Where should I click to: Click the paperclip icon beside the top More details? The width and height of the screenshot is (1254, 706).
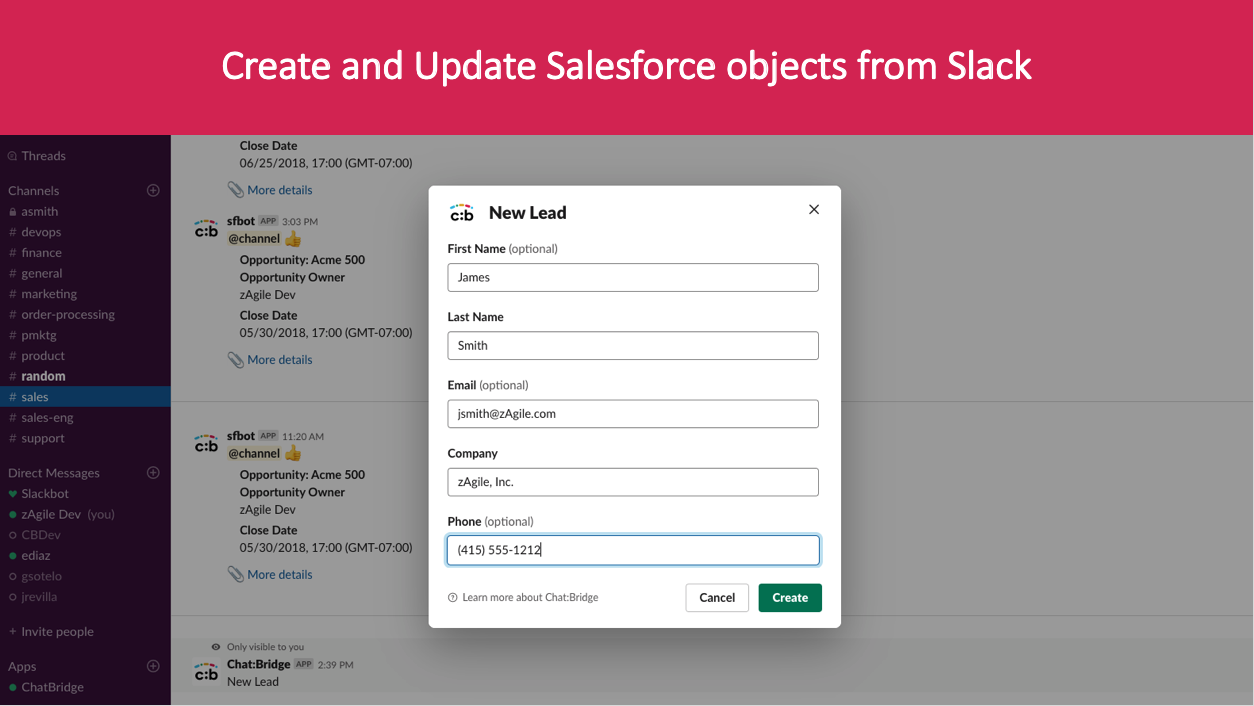tap(235, 189)
